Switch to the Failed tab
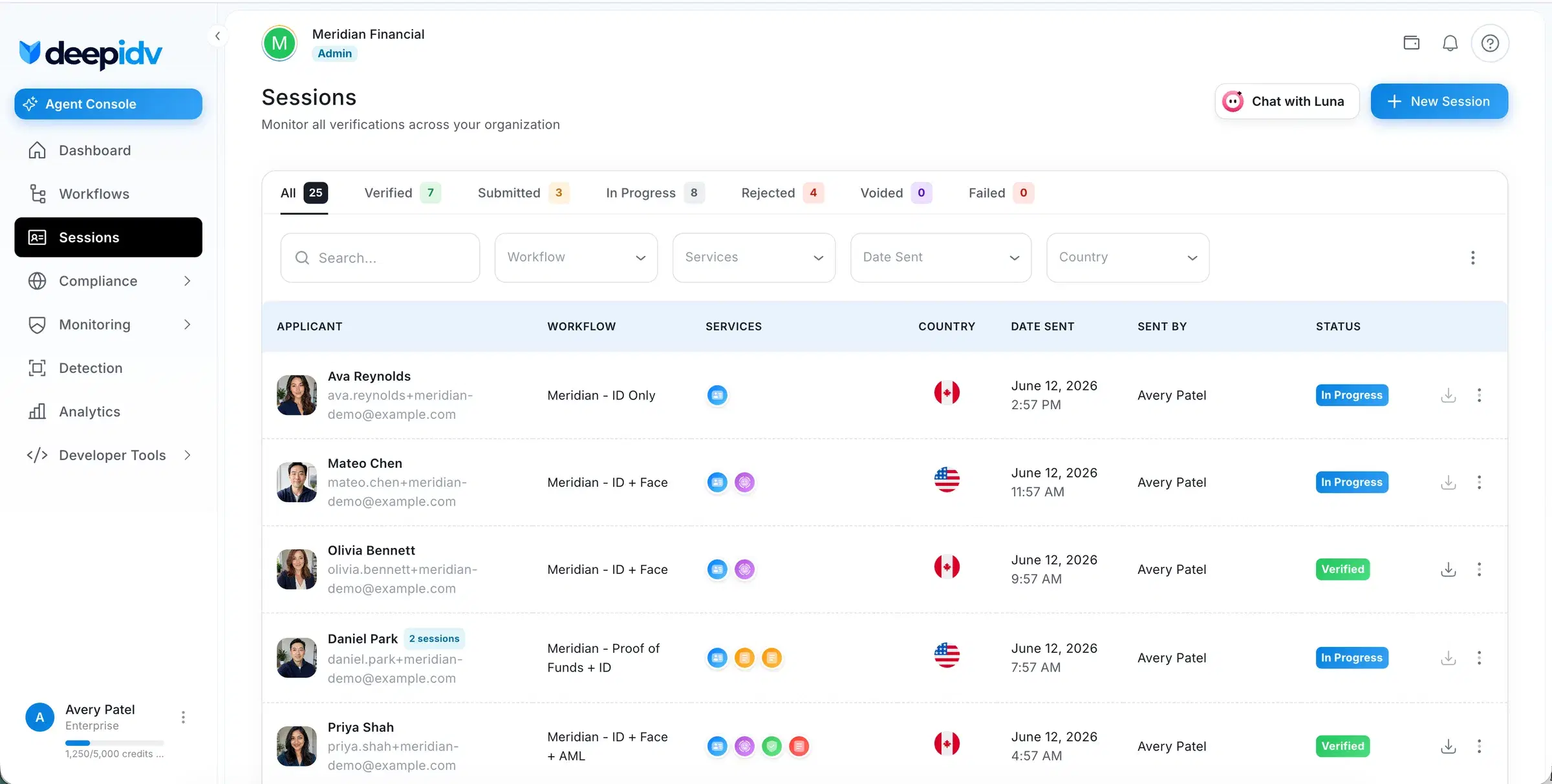The image size is (1552, 784). pos(1001,193)
